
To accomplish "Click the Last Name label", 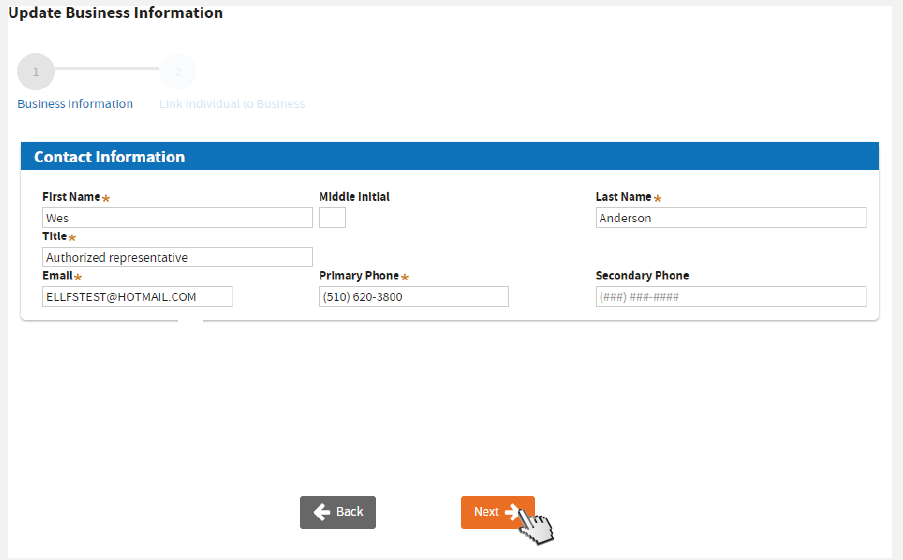I will coord(623,197).
